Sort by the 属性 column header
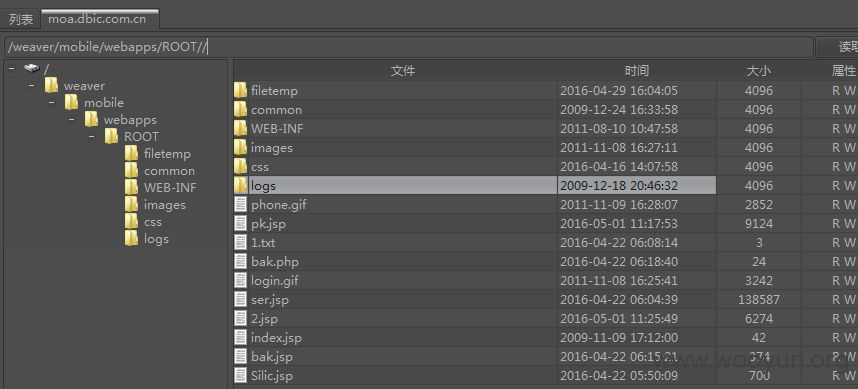 click(830, 71)
